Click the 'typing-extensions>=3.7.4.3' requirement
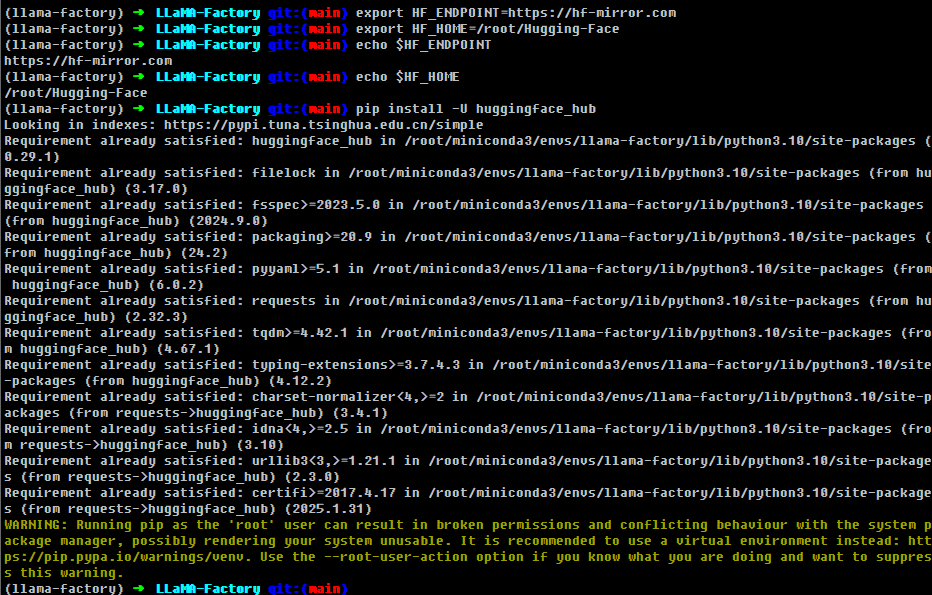 tap(355, 366)
